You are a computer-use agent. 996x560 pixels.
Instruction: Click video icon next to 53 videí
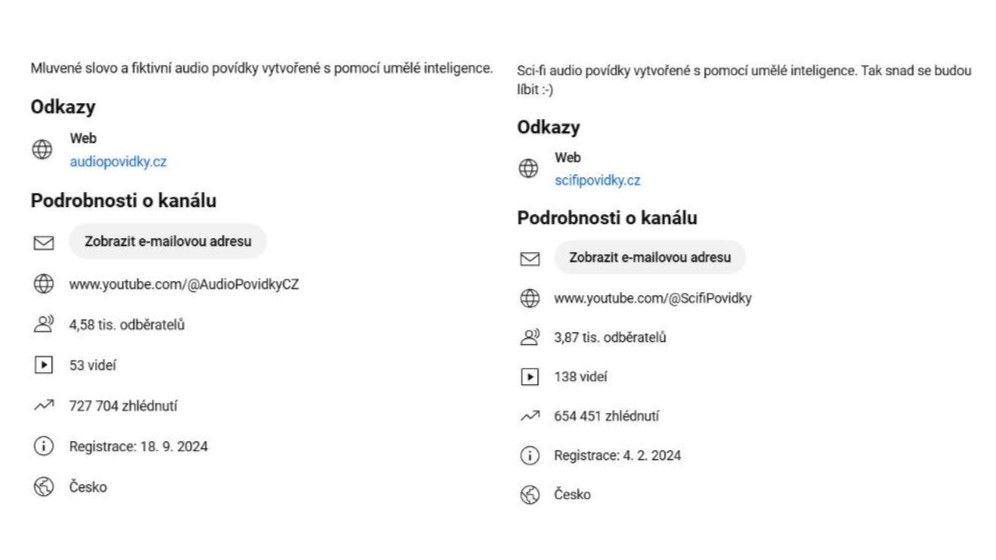click(x=43, y=365)
